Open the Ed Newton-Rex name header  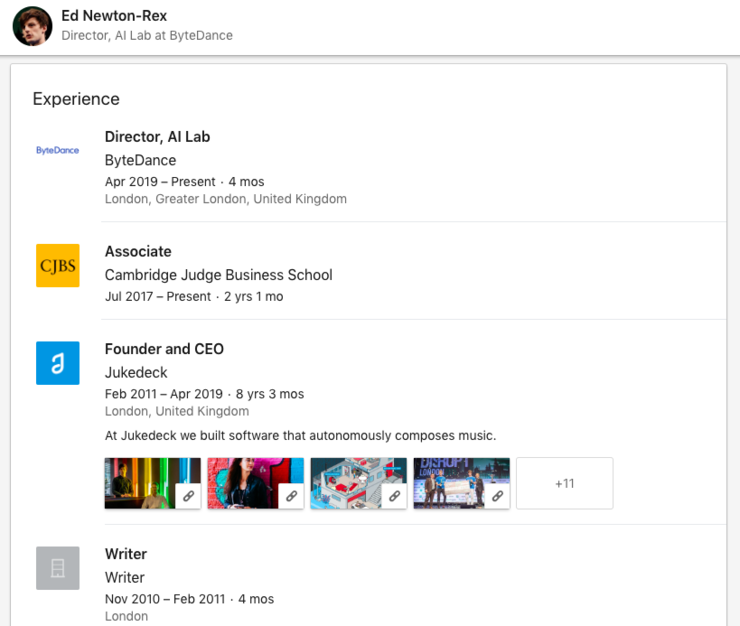point(114,16)
